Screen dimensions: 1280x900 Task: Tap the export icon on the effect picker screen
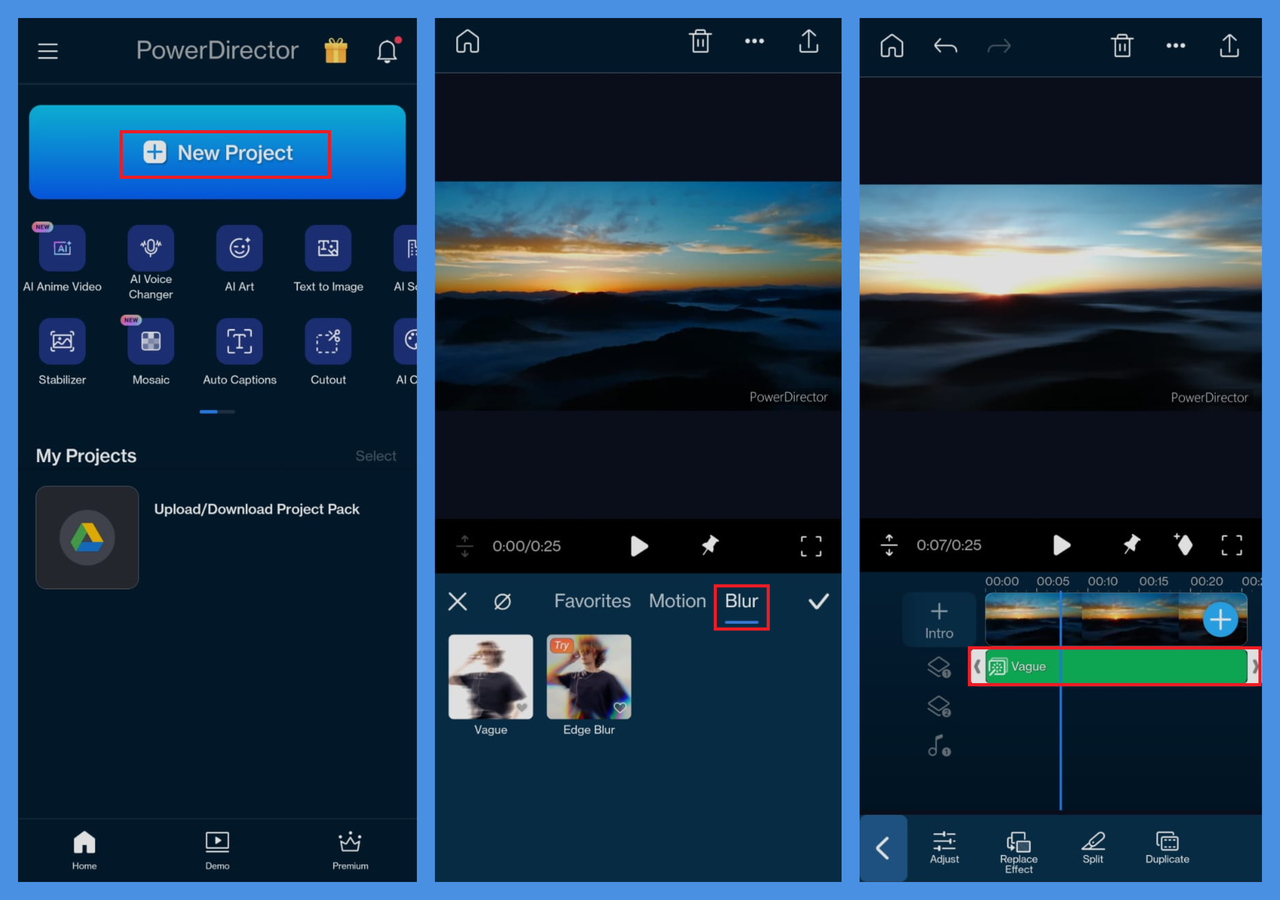808,41
